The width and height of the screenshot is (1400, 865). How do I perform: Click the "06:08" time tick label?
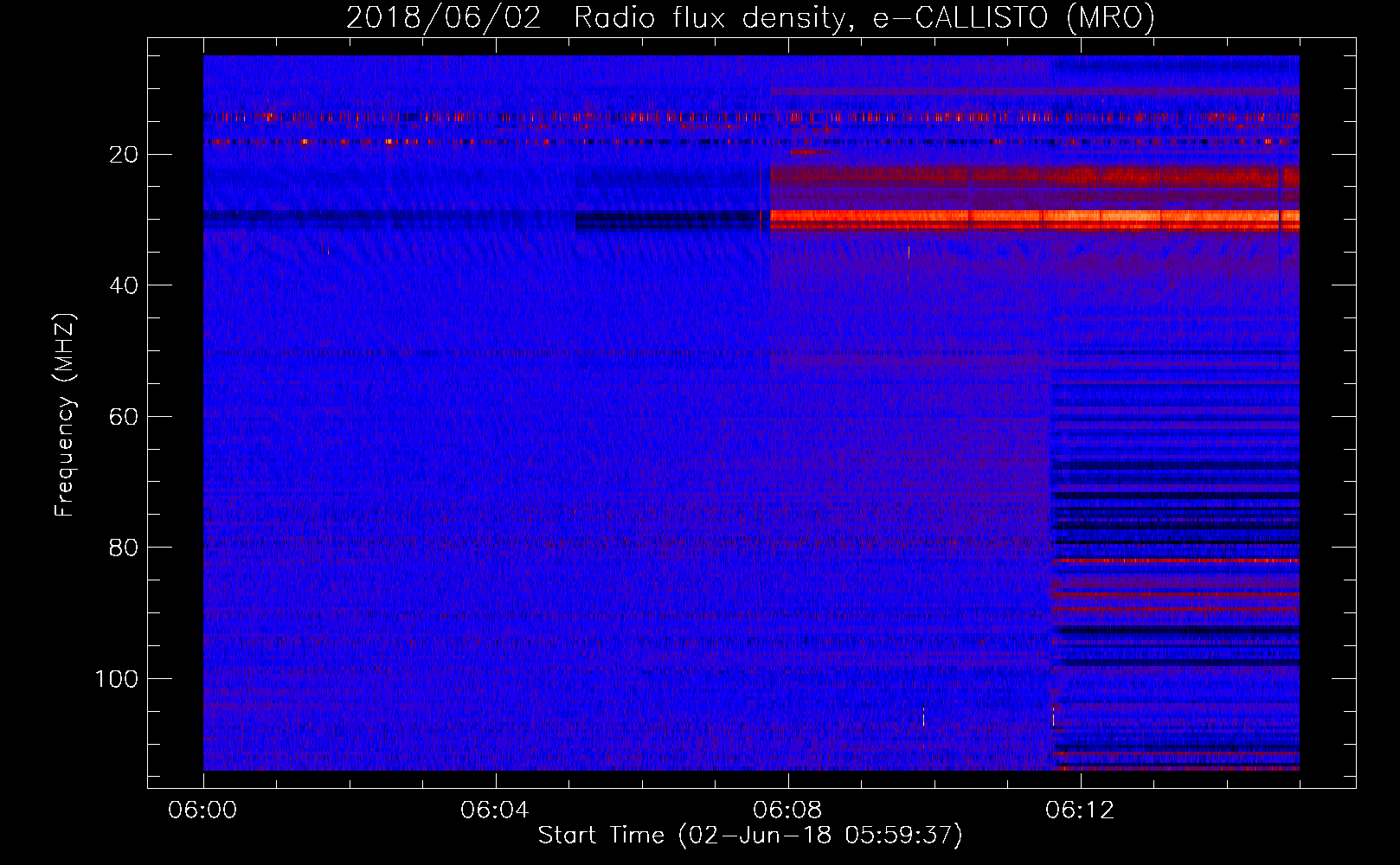[x=787, y=811]
